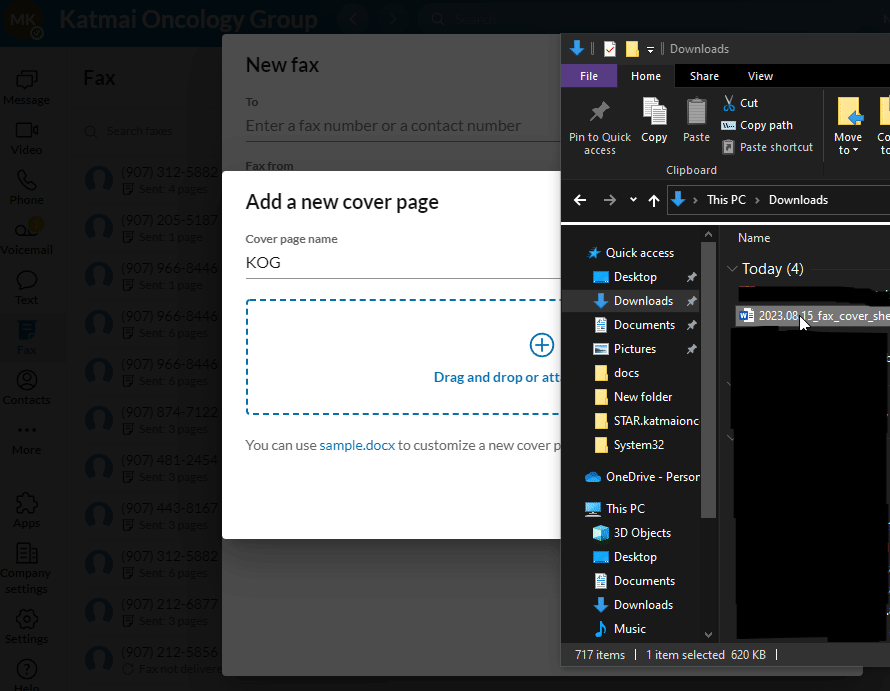Select pinned Desktop under Quick access
Screen dimensions: 890x691
pos(635,277)
